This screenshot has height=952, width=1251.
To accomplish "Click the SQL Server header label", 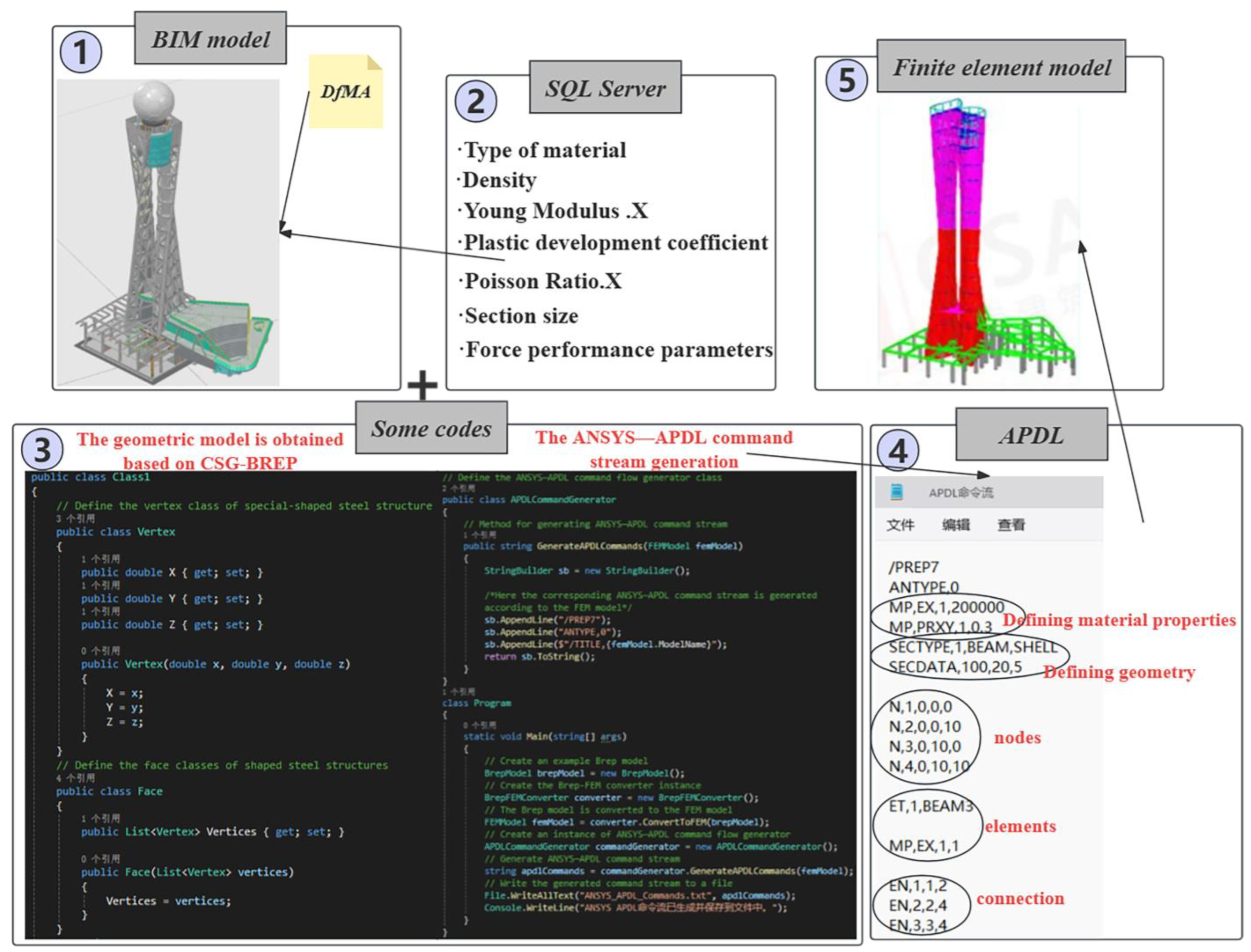I will (x=605, y=88).
